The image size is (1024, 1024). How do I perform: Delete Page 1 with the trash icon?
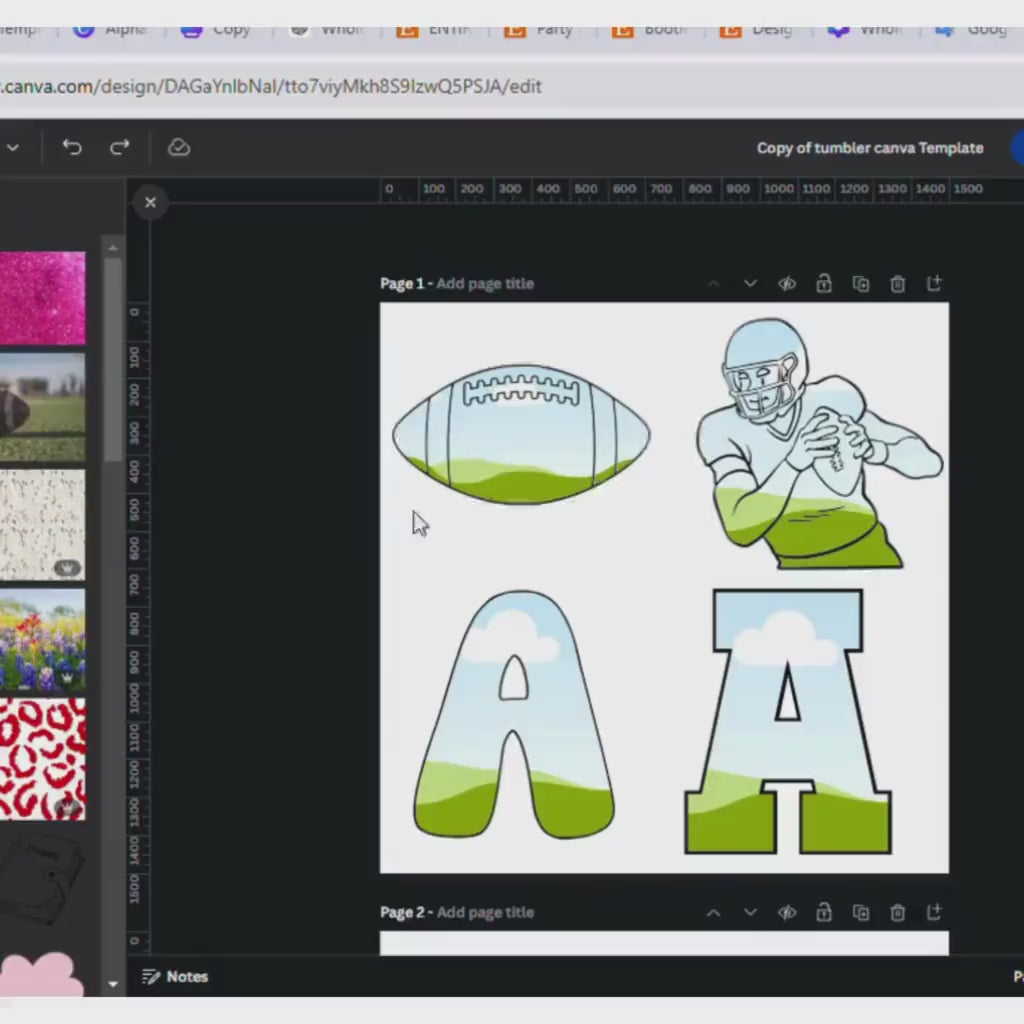point(898,284)
